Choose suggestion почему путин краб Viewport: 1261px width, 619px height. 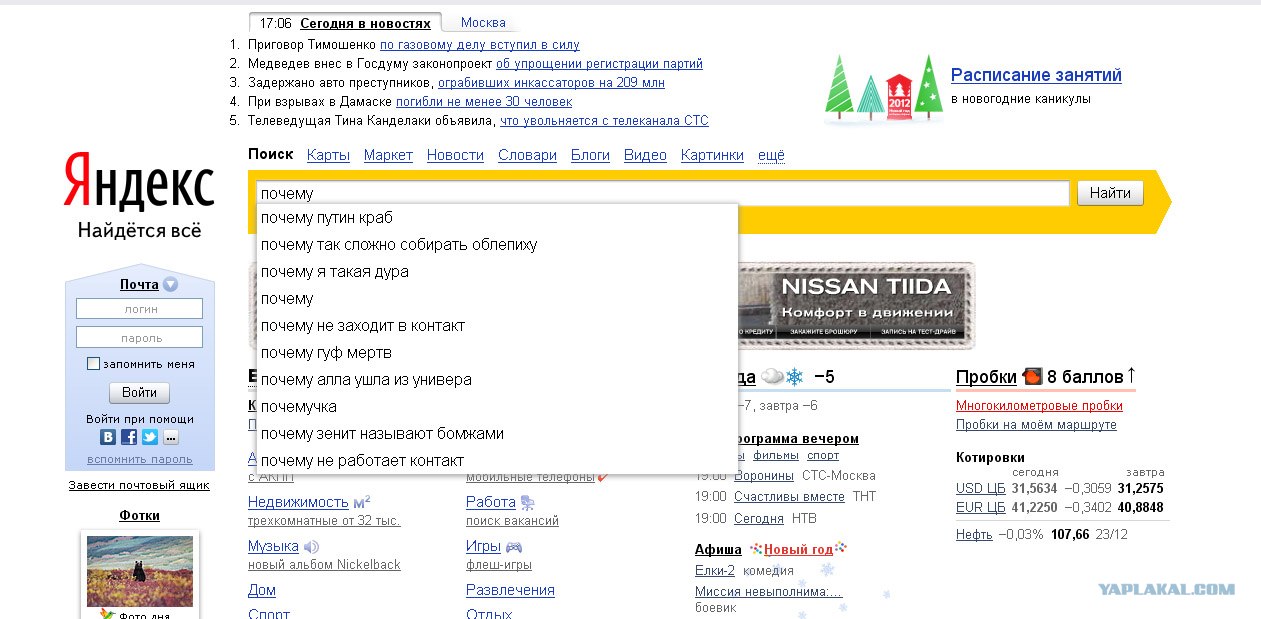497,217
